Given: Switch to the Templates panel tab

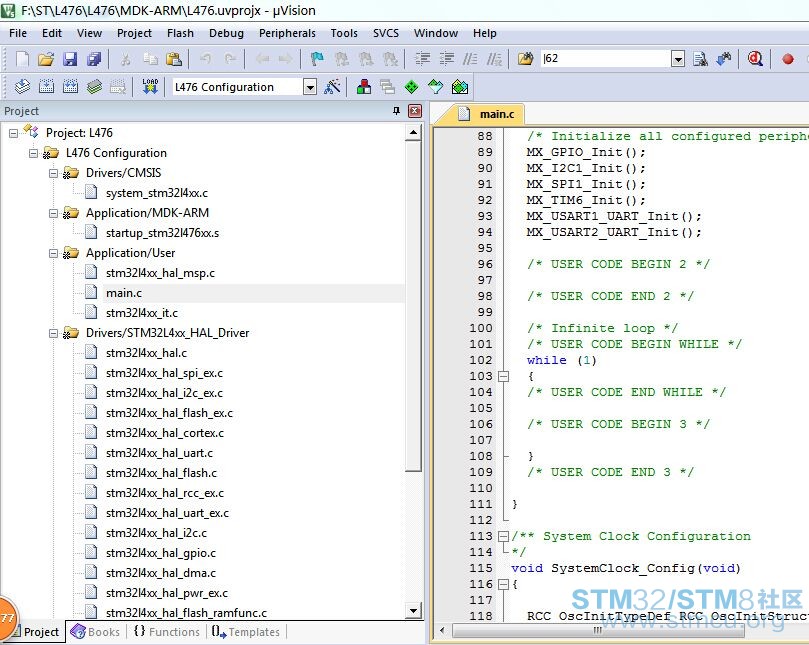Looking at the screenshot, I should pos(246,632).
